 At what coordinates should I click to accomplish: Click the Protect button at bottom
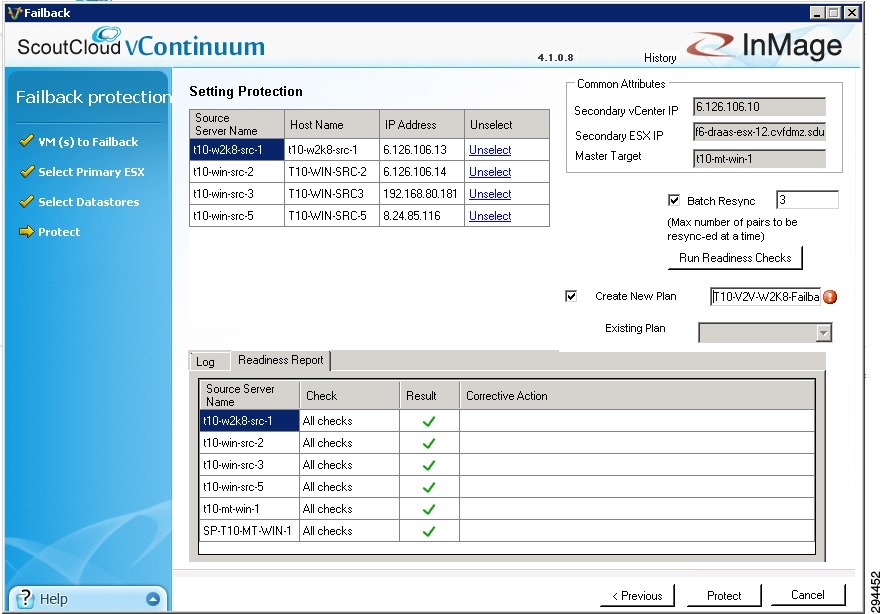724,595
